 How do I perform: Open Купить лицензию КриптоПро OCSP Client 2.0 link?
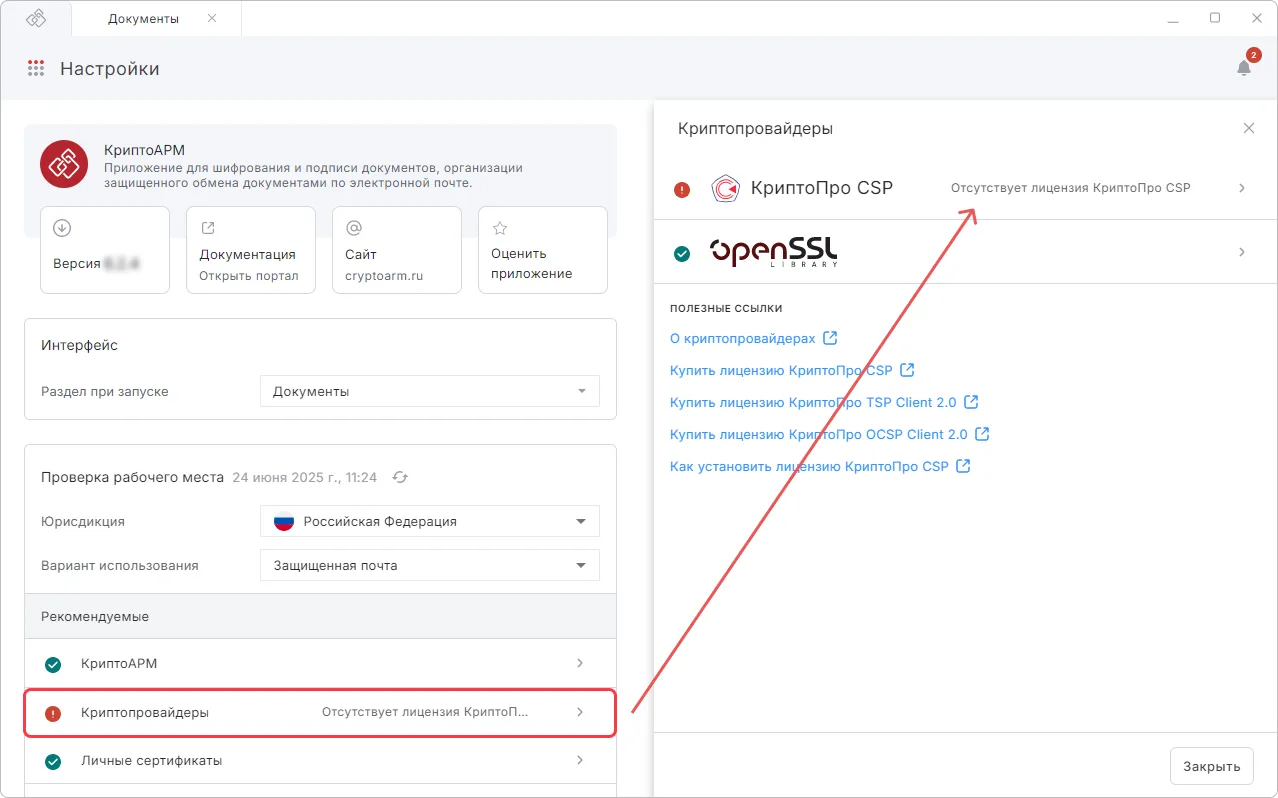(x=819, y=435)
